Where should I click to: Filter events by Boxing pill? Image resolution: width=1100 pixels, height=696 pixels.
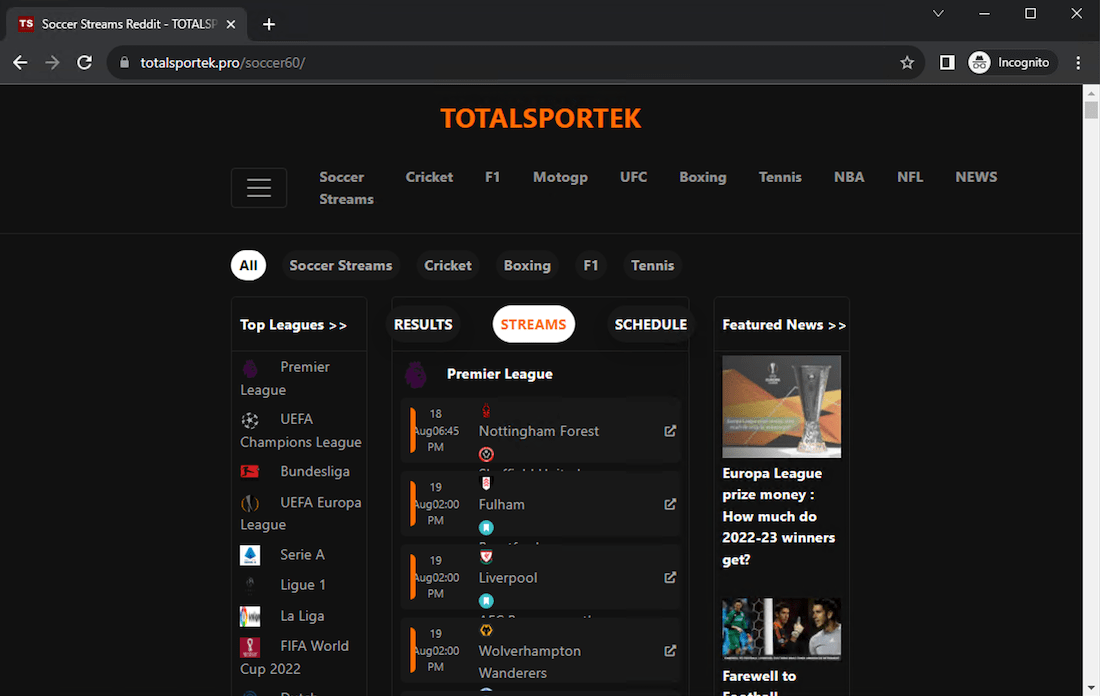pyautogui.click(x=527, y=265)
